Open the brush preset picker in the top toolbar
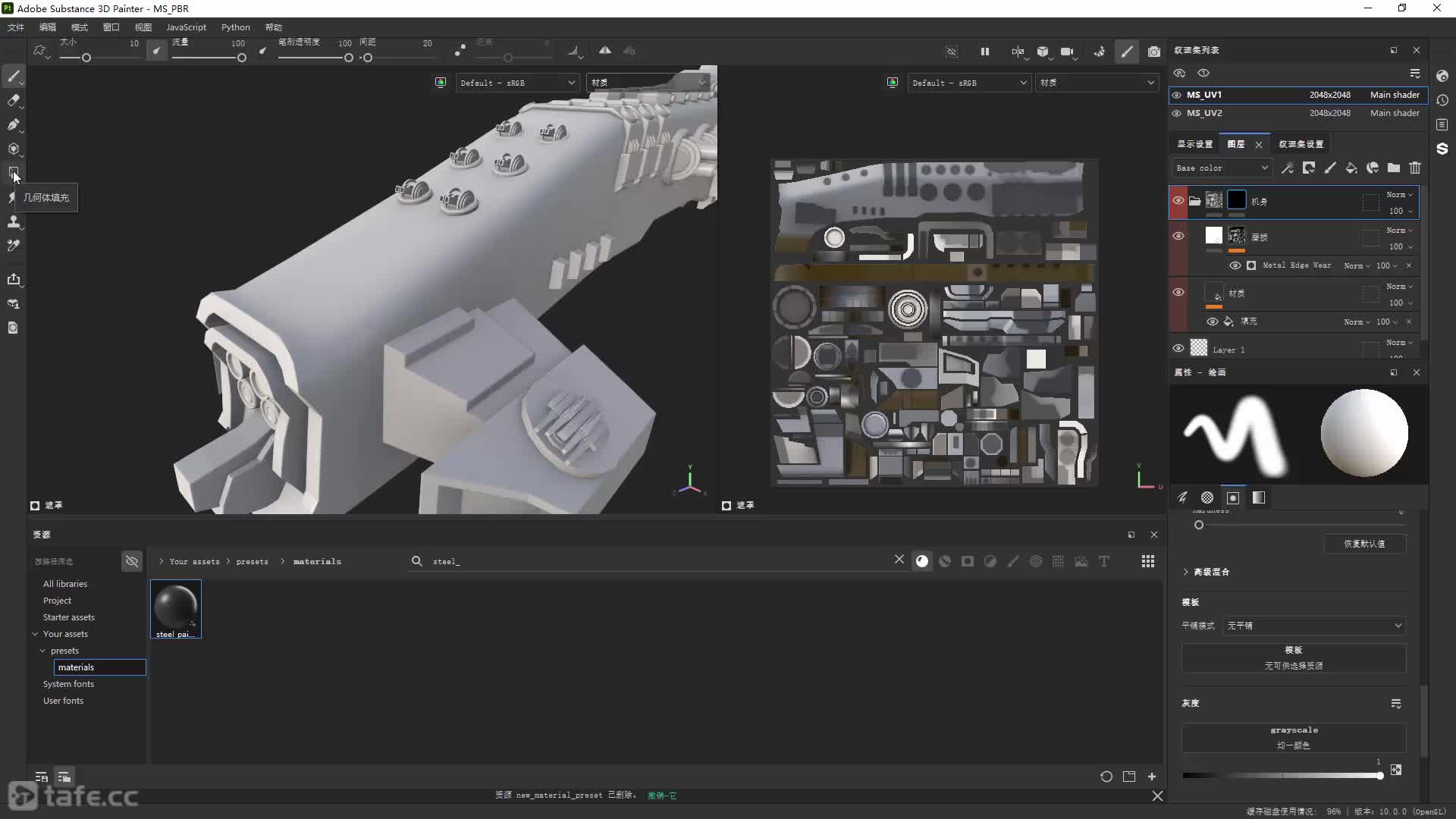The image size is (1456, 819). point(40,52)
